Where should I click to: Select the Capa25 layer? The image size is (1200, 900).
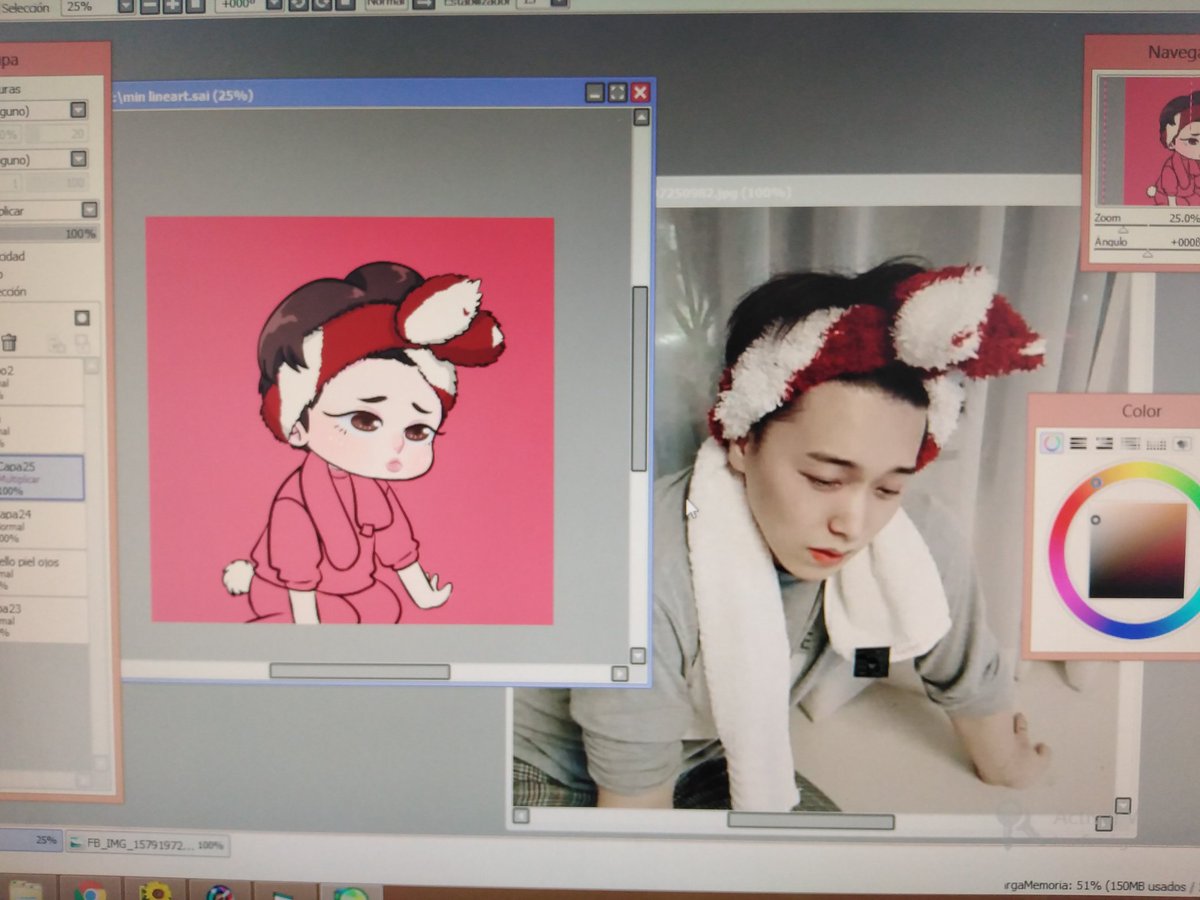pyautogui.click(x=42, y=478)
